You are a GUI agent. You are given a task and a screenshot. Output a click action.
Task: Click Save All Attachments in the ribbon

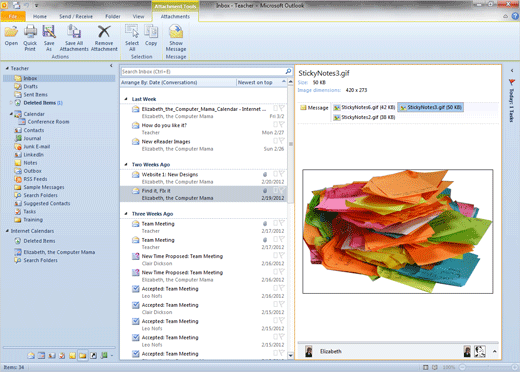click(x=74, y=38)
